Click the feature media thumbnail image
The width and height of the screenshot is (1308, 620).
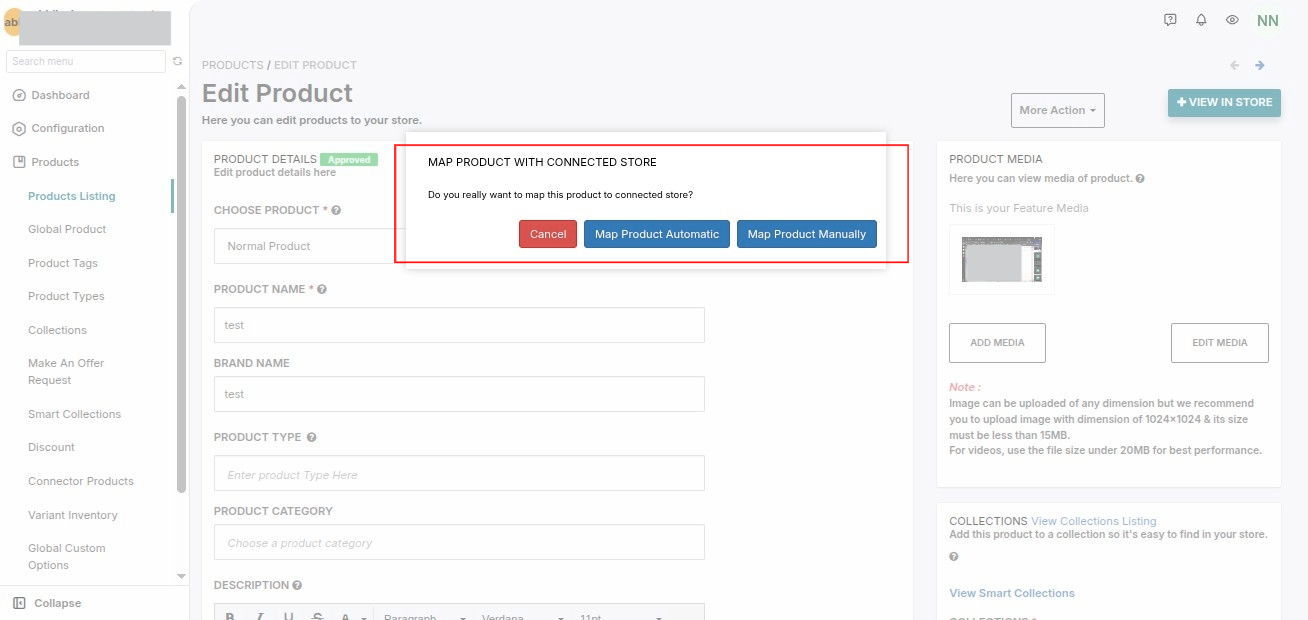click(x=1002, y=260)
